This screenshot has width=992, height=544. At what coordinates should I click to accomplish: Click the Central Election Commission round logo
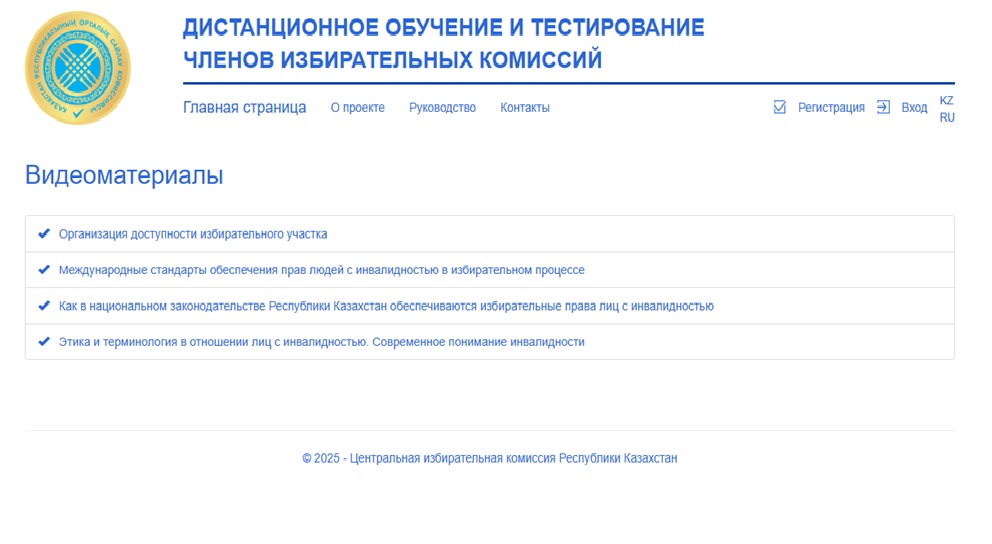[x=78, y=68]
